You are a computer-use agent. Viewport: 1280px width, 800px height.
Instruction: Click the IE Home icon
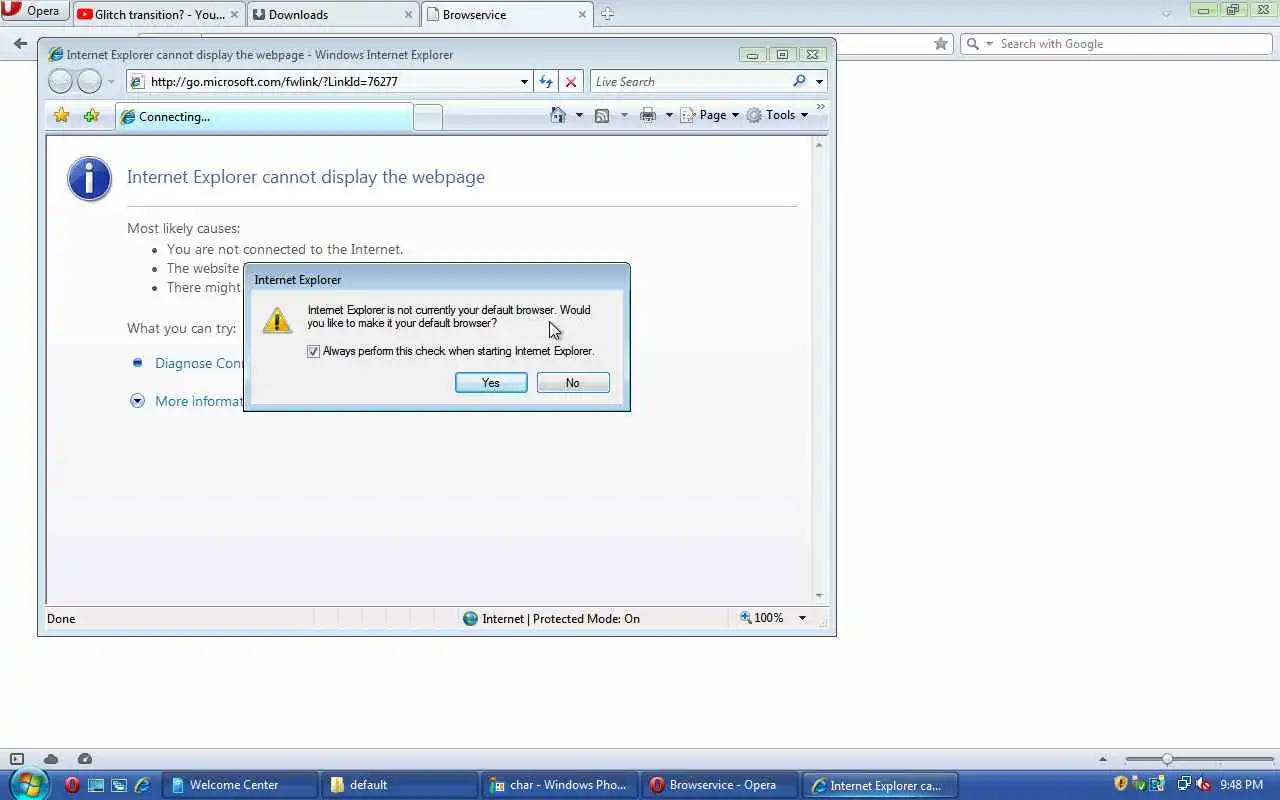(x=558, y=115)
